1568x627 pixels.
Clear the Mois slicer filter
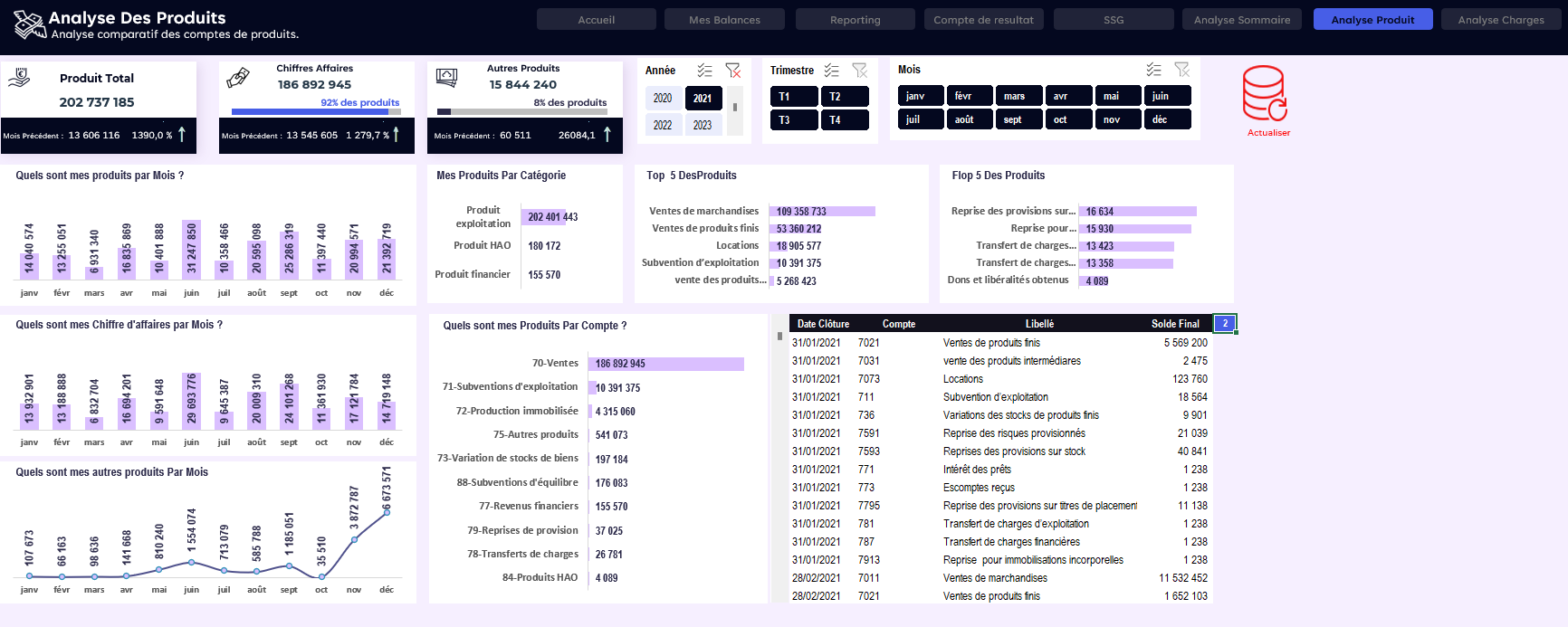tap(1182, 70)
